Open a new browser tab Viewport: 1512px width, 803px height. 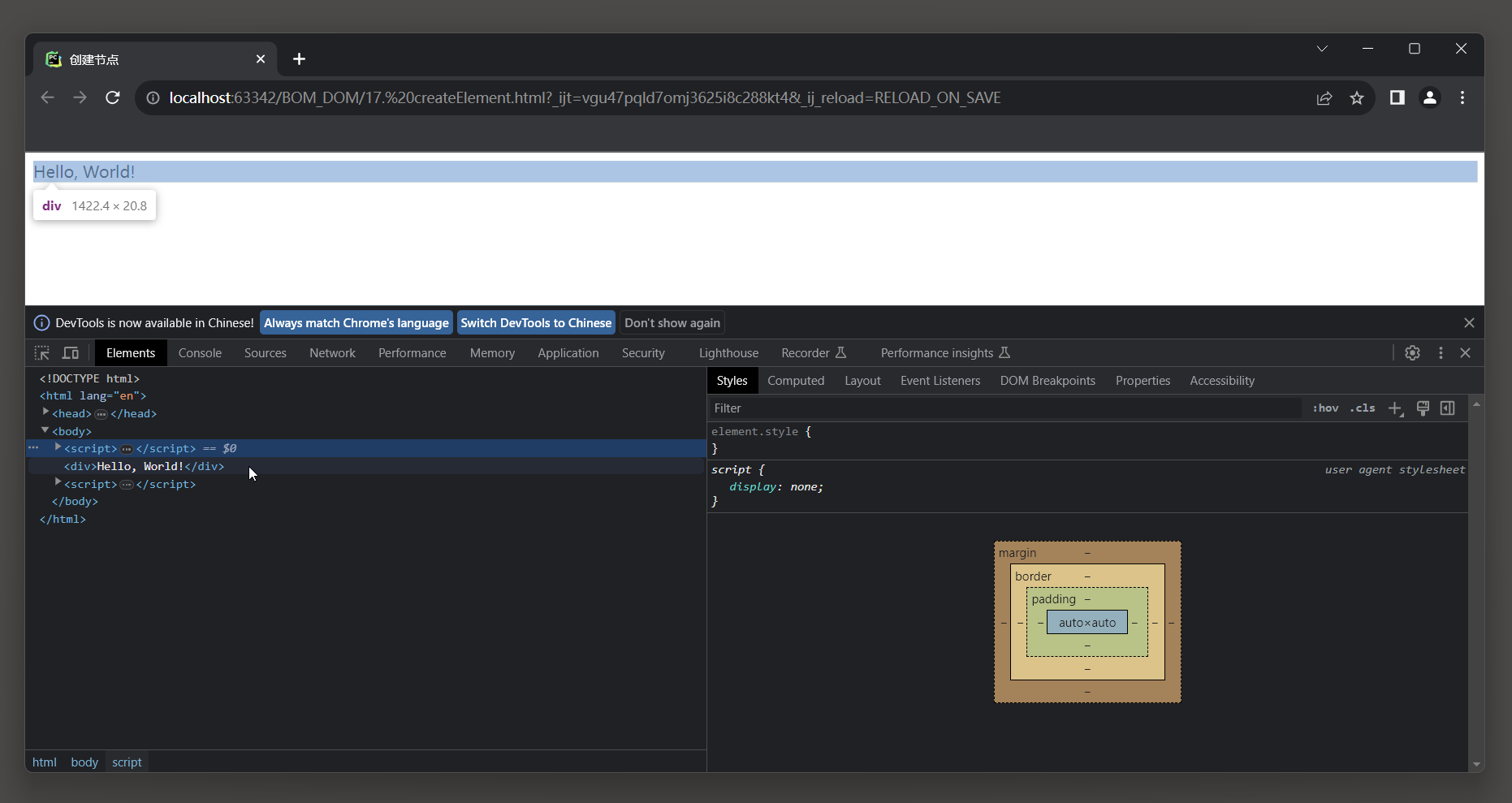pyautogui.click(x=299, y=59)
